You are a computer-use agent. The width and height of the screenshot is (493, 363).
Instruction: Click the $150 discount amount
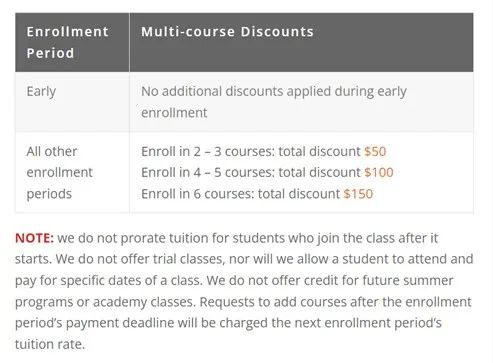[x=358, y=194]
